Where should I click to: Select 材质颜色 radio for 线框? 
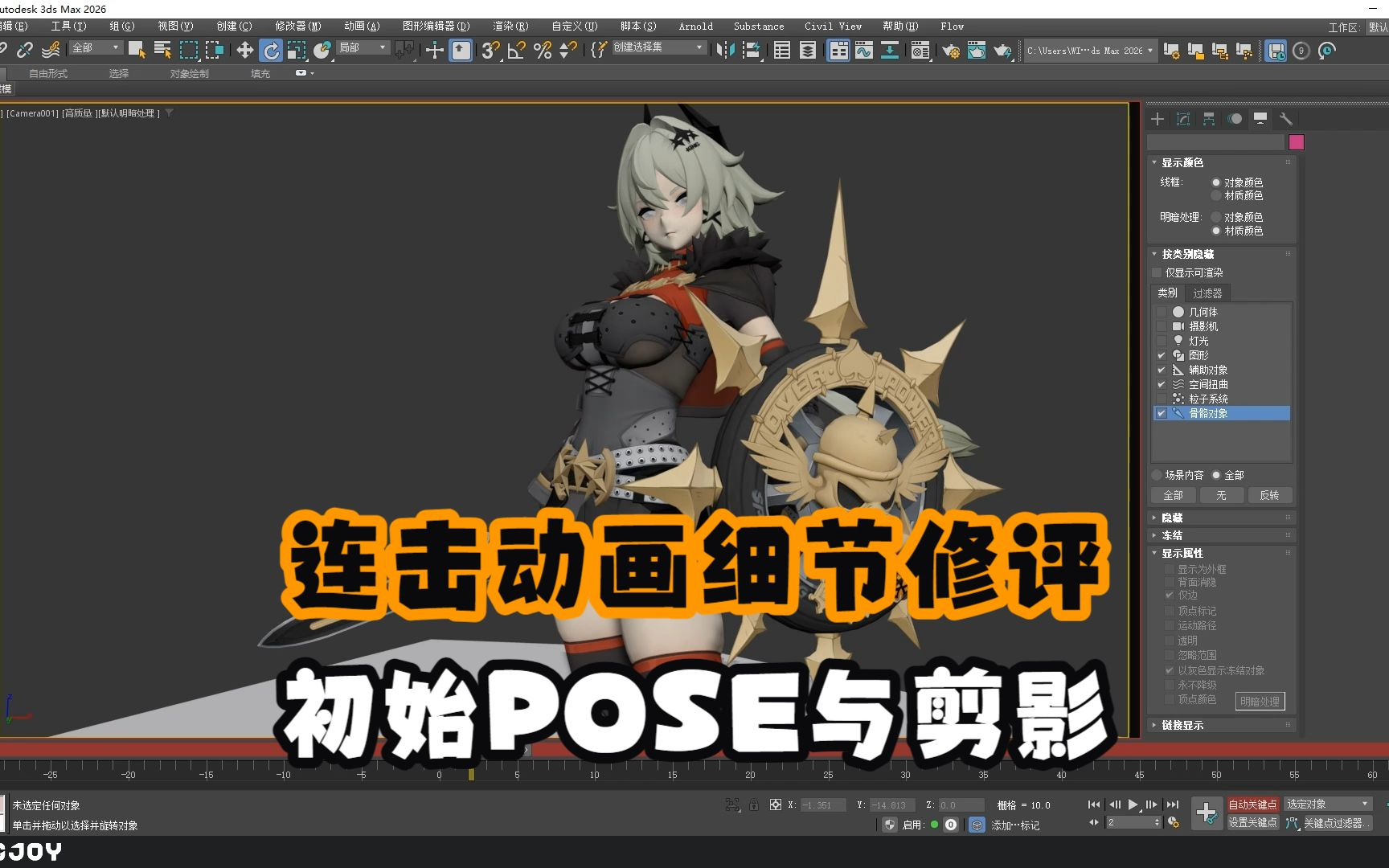click(1216, 196)
